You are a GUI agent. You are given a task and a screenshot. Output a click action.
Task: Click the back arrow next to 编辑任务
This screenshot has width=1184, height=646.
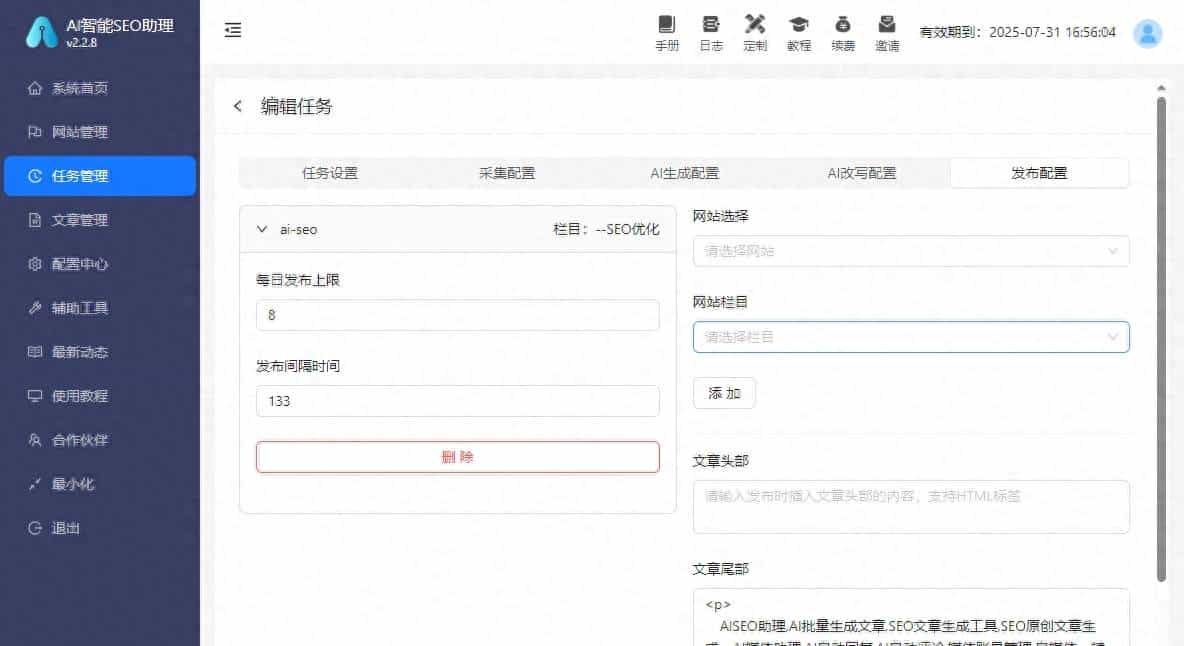coord(237,106)
